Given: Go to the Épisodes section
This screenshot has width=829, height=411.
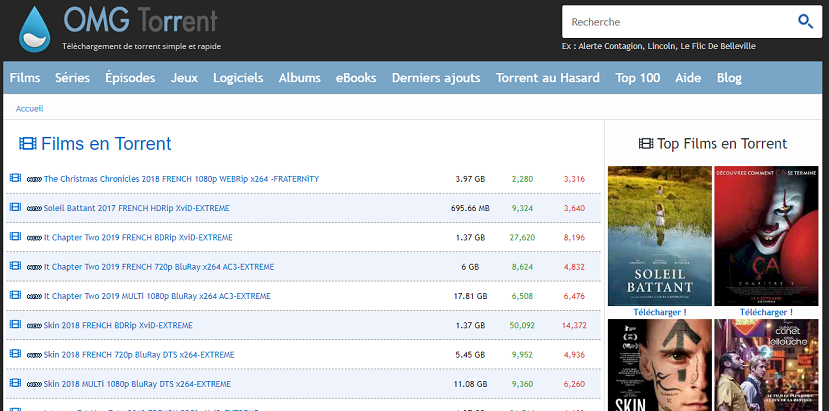Looking at the screenshot, I should tap(130, 78).
